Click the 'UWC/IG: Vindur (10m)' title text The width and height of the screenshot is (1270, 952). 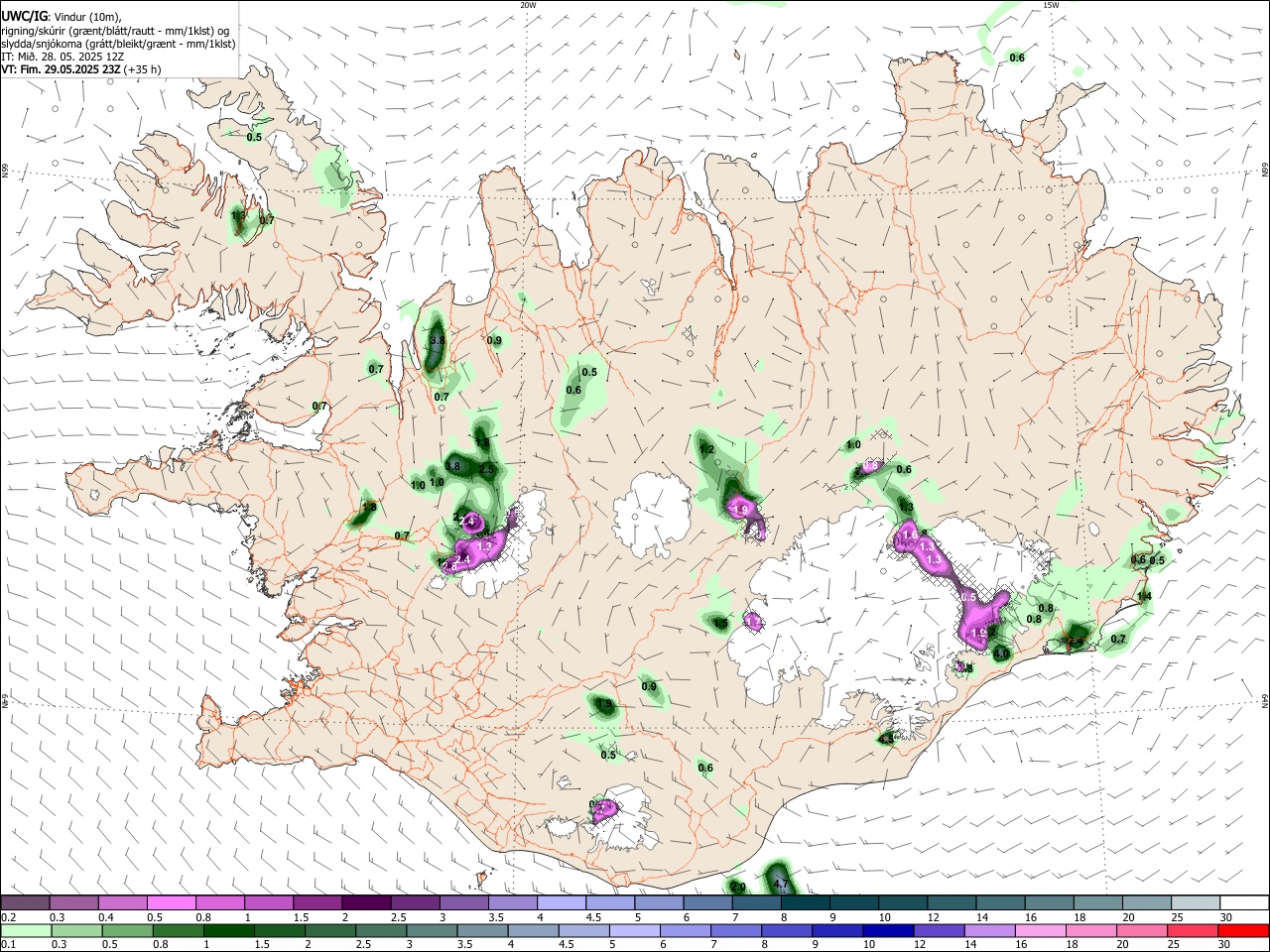[x=62, y=16]
